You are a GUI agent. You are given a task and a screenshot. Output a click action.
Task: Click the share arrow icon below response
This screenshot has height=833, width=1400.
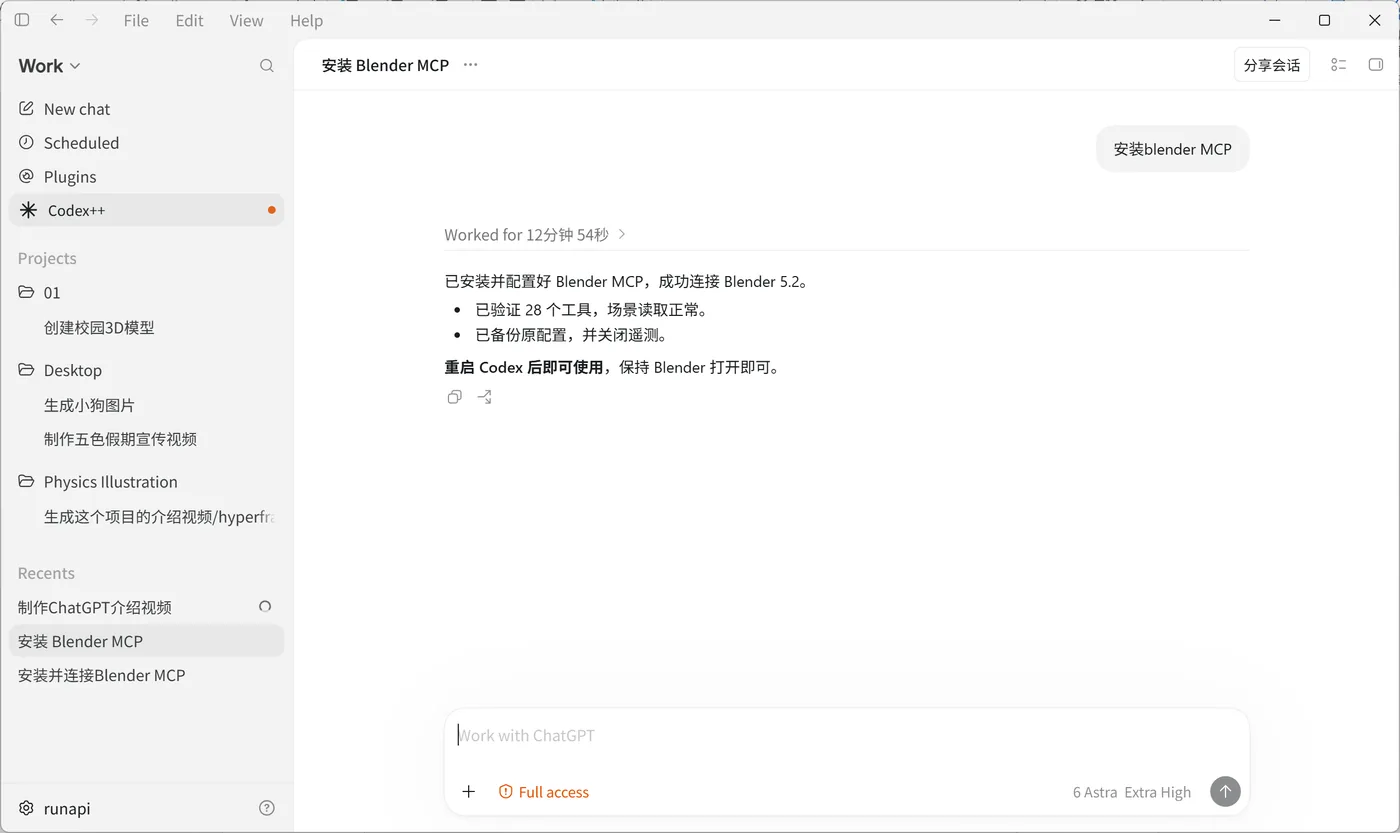[x=485, y=397]
